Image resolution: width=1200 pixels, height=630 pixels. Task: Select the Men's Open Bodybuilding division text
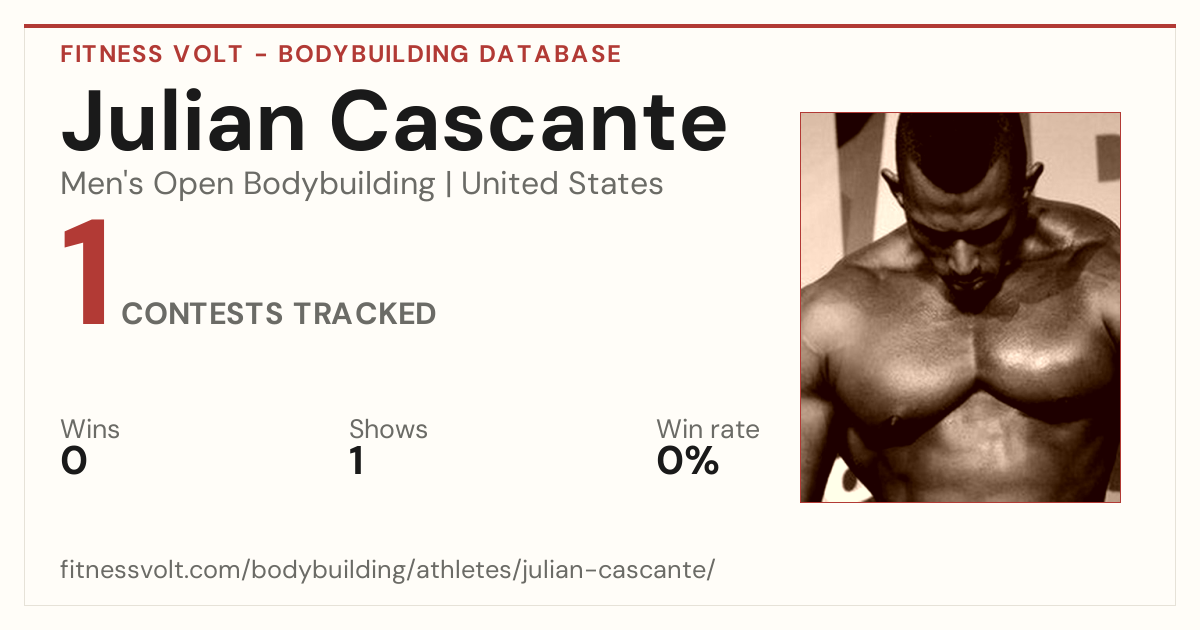(248, 184)
